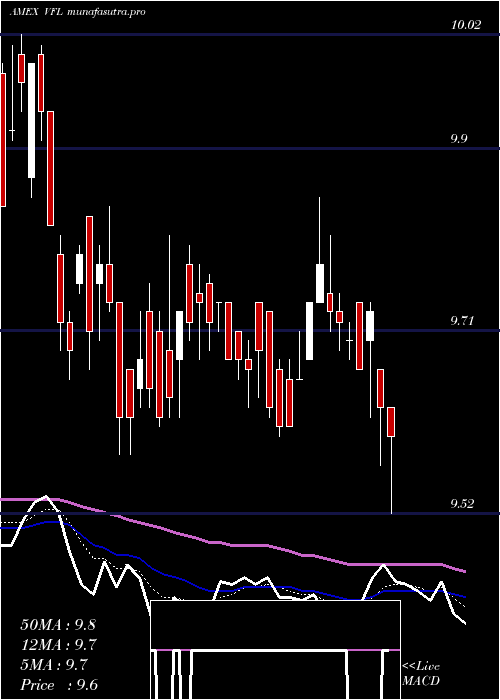Screen dimensions: 500x700
Task: Click the <<Live MACD label
Action: pyautogui.click(x=421, y=673)
